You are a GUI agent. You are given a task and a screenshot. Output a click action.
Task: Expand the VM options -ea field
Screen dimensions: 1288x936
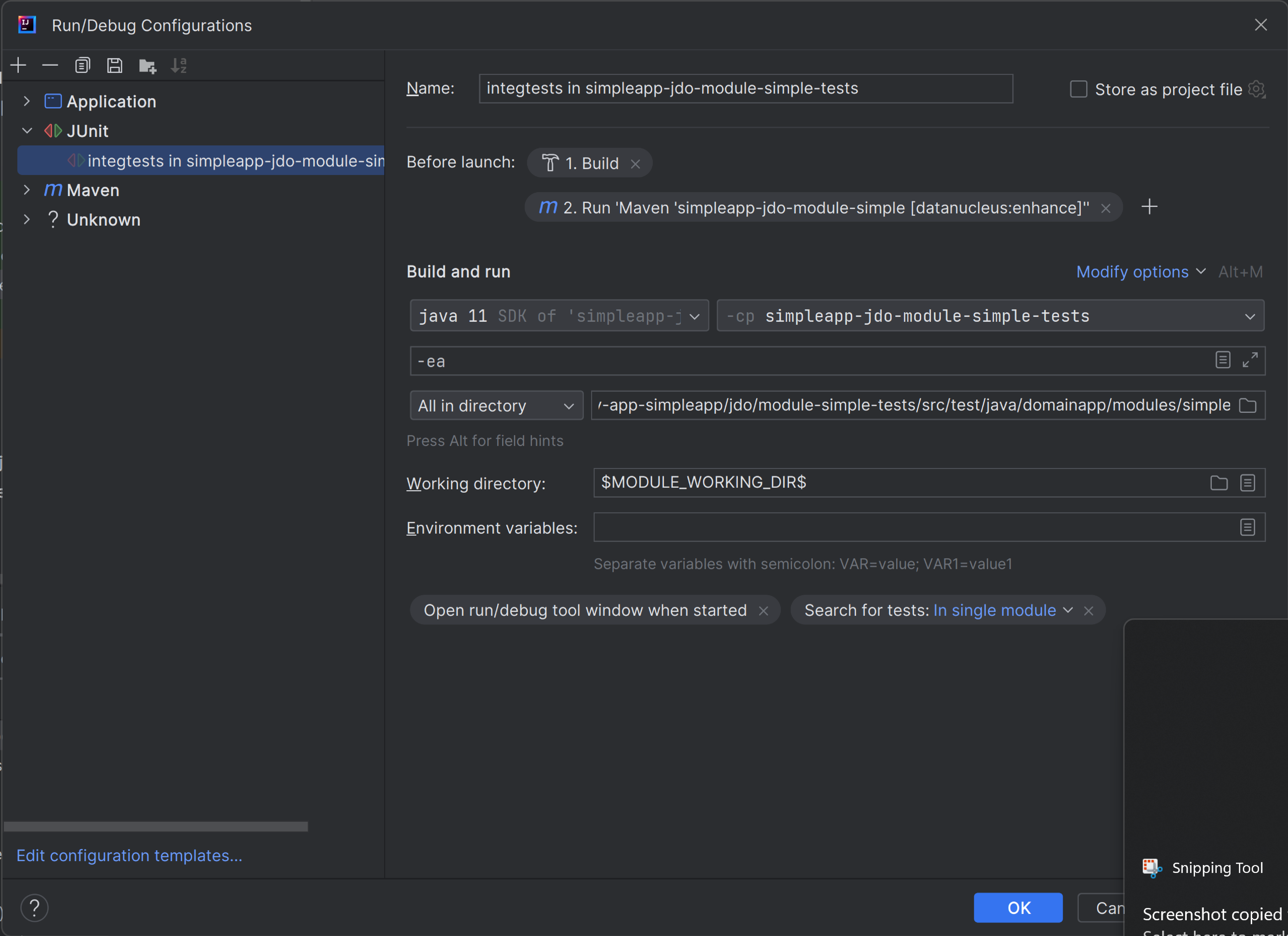1250,360
